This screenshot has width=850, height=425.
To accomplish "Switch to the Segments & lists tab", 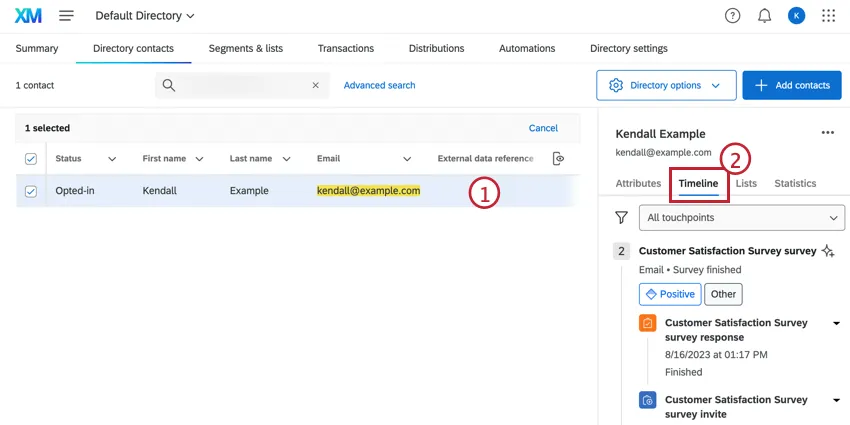I will pyautogui.click(x=246, y=48).
